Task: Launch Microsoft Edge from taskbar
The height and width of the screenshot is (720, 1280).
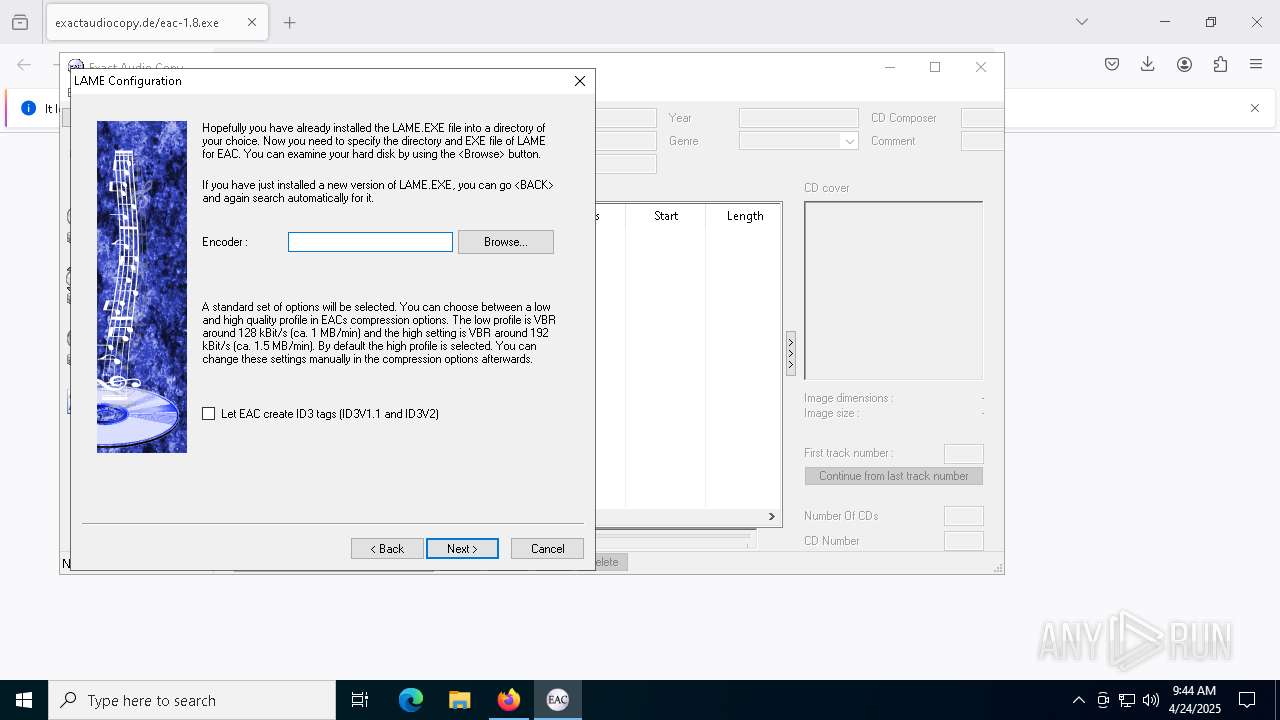Action: 411,700
